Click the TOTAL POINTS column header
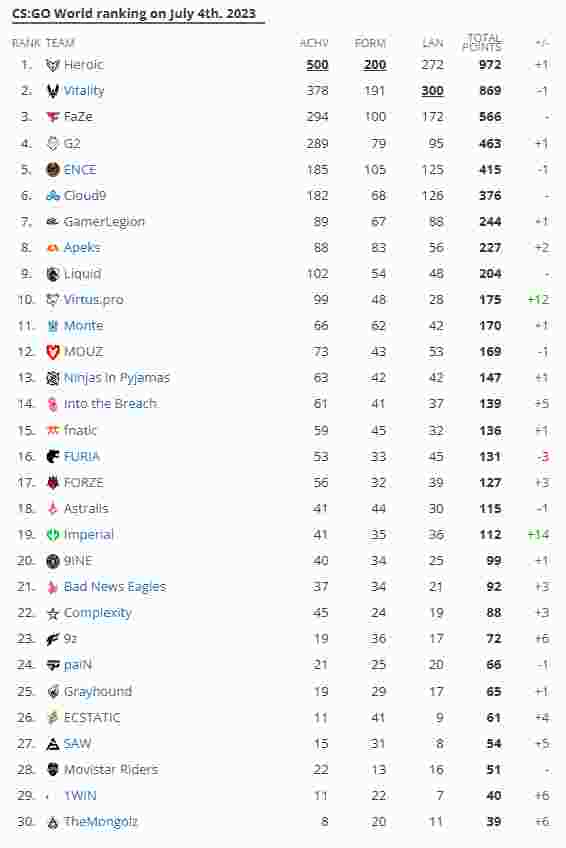The width and height of the screenshot is (566, 848). click(482, 42)
